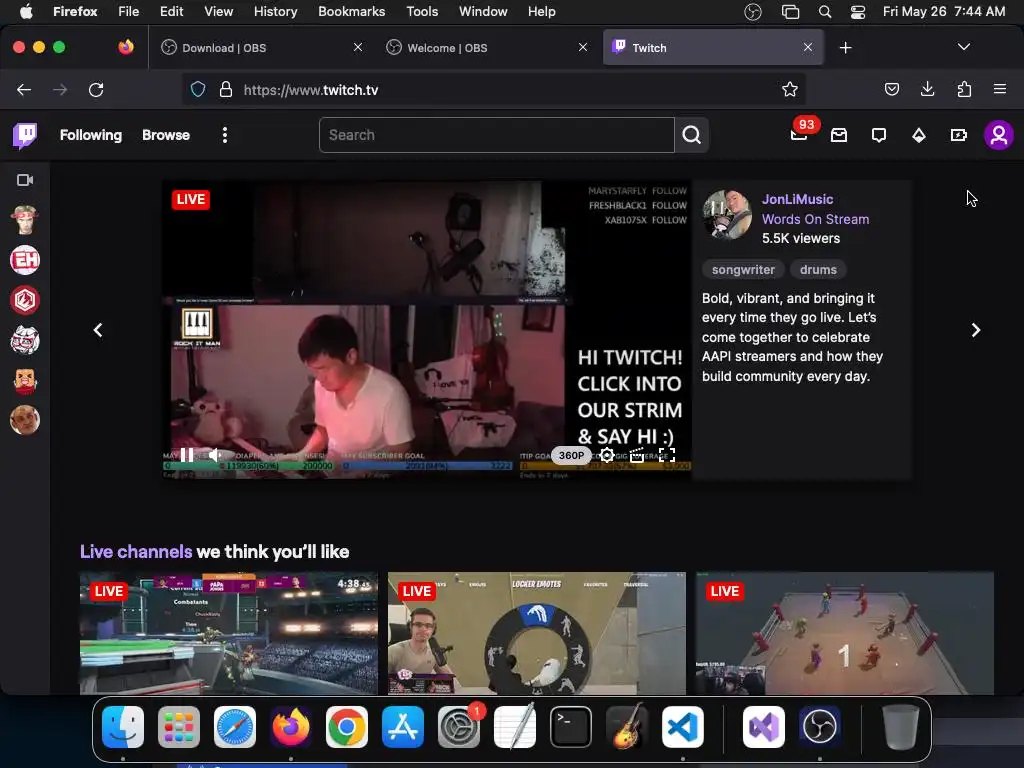Click the Live channels heading link
The height and width of the screenshot is (768, 1024).
(136, 552)
